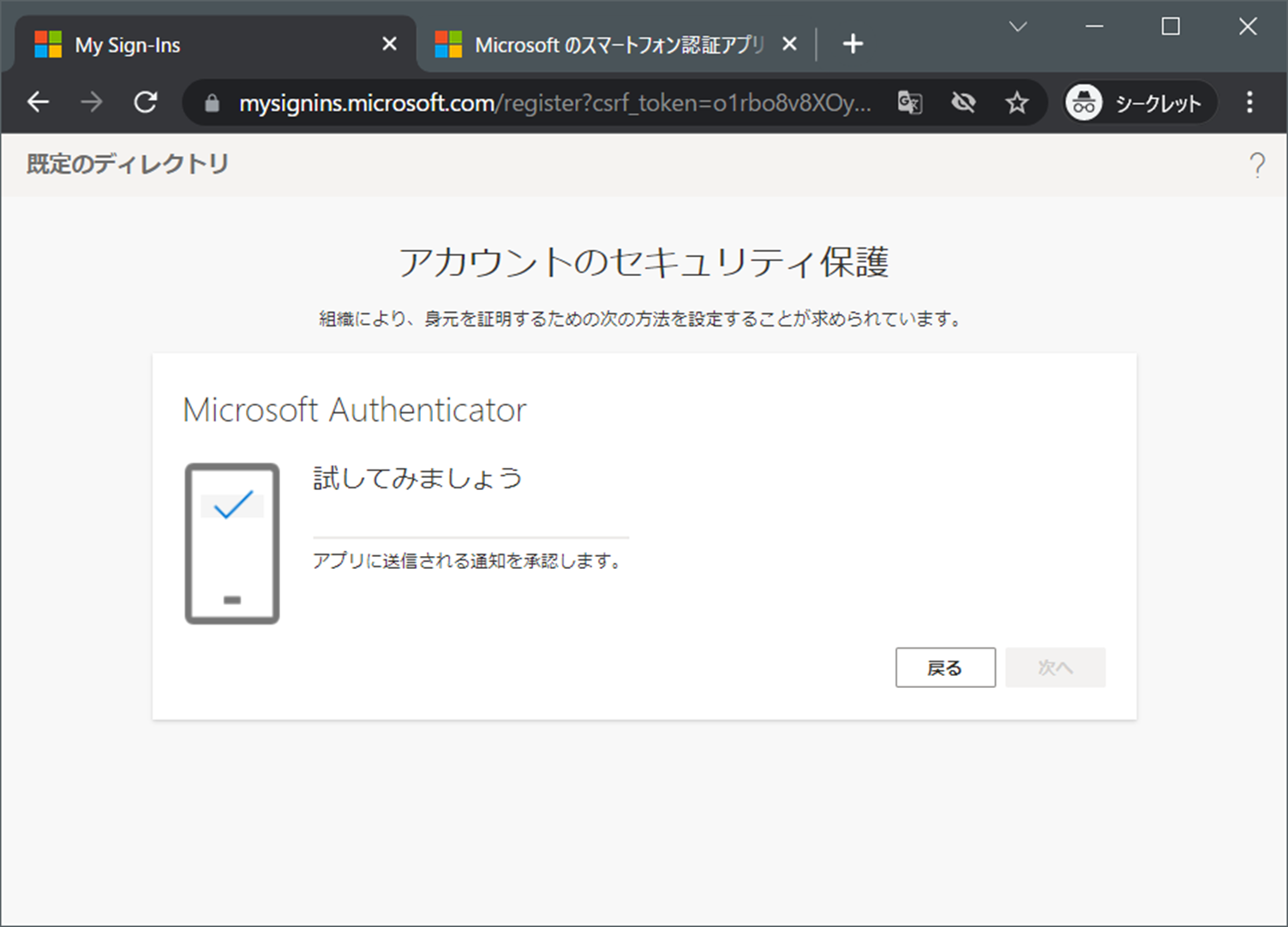Reload the page with refresh icon
The width and height of the screenshot is (1288, 927).
[x=146, y=103]
